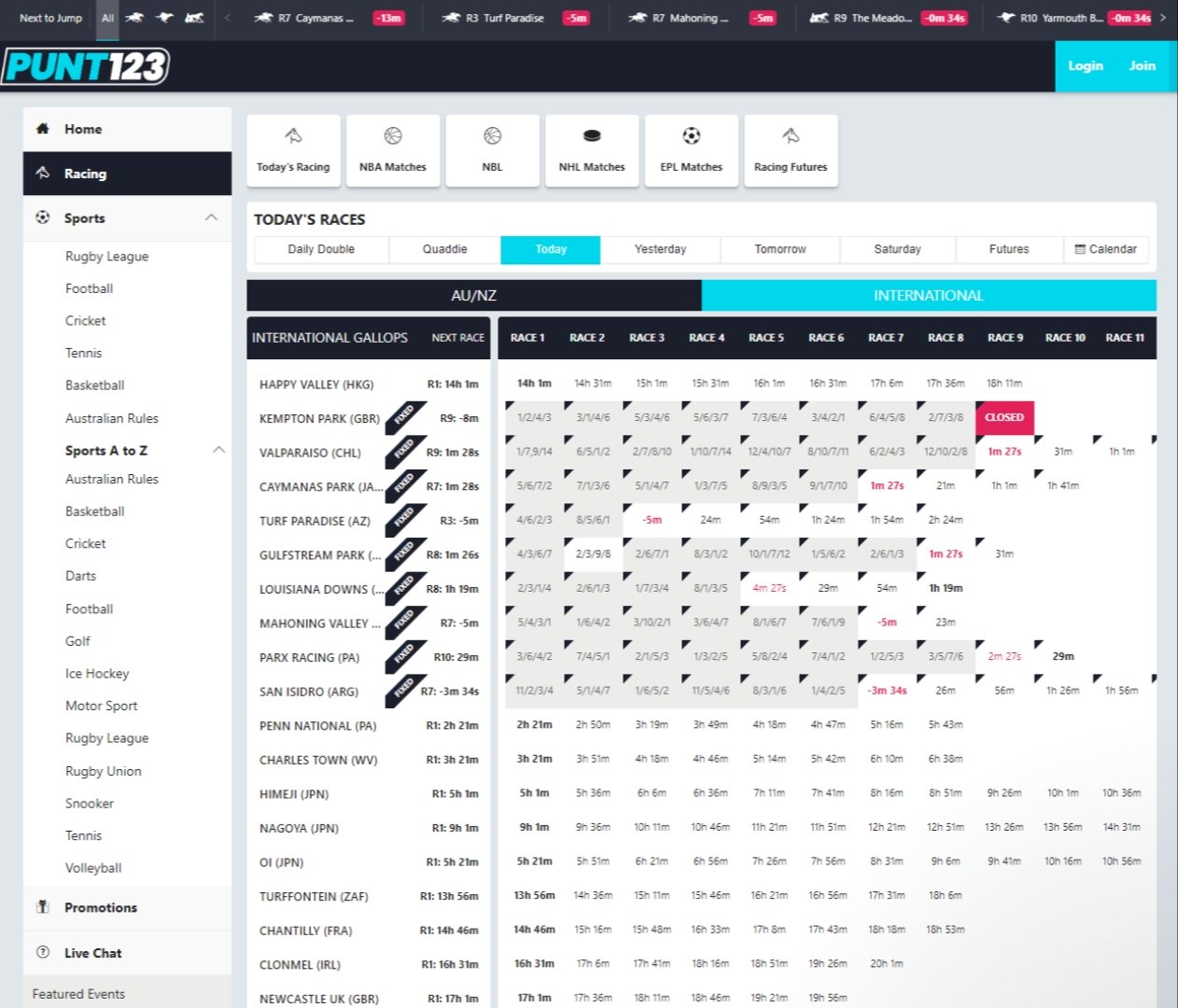Viewport: 1178px width, 1008px height.
Task: Open the HAPPY VALLEY (HKG) meeting
Action: coord(316,384)
